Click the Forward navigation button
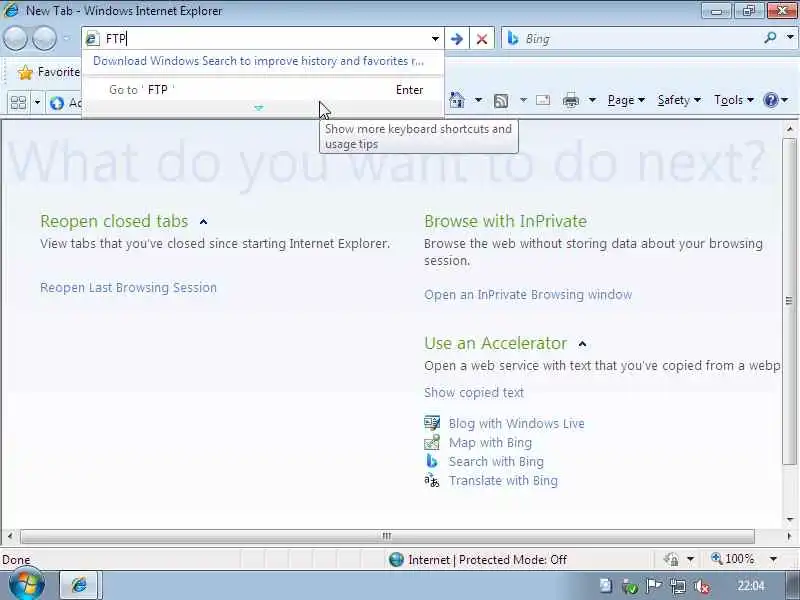 pos(45,39)
